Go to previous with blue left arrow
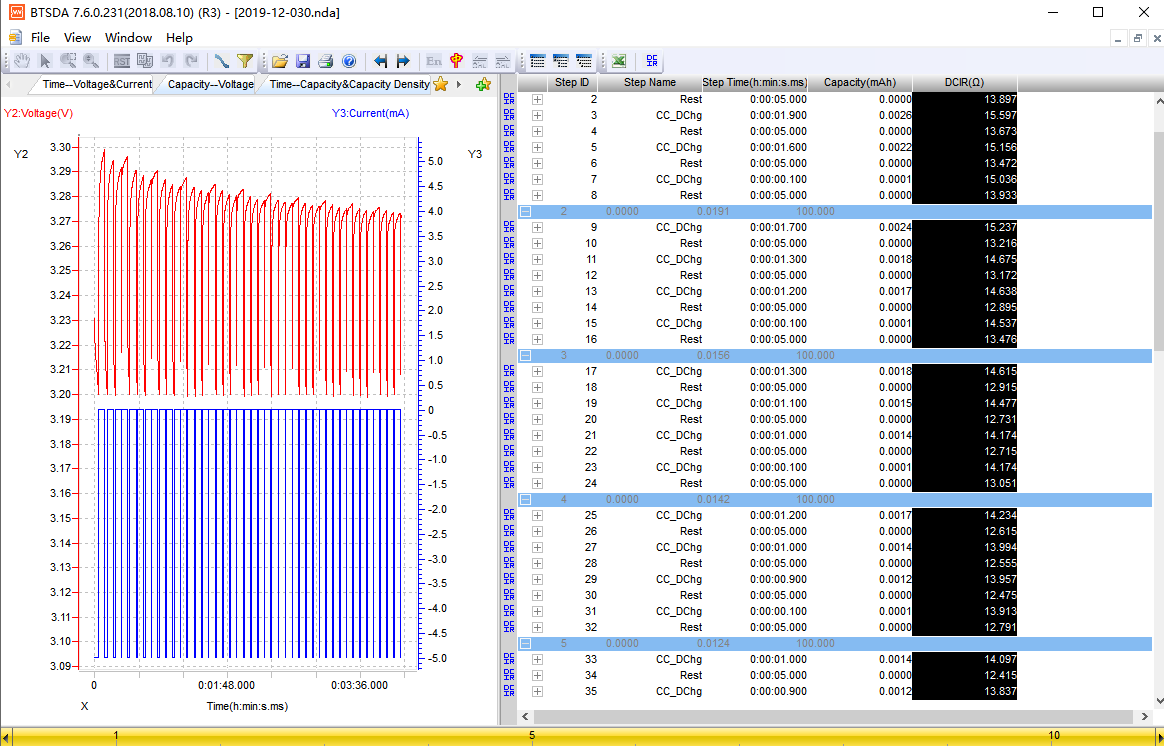The height and width of the screenshot is (746, 1164). coord(380,61)
